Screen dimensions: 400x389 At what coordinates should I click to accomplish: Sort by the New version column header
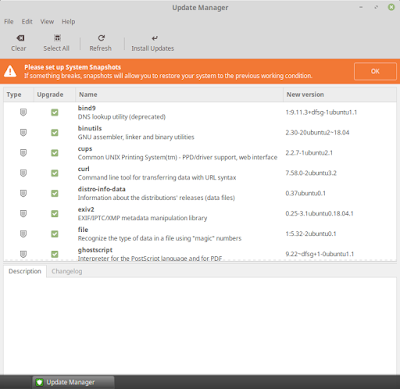[x=340, y=95]
